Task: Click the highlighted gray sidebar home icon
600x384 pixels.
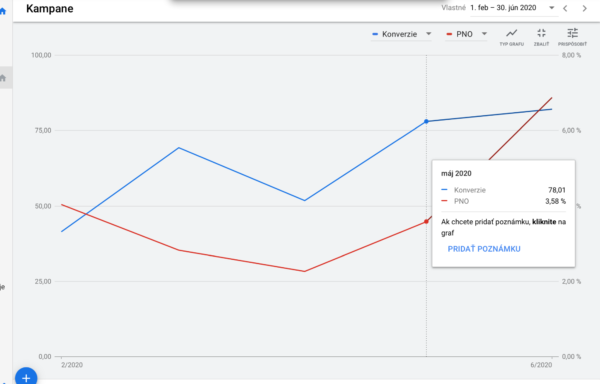Action: [3, 78]
